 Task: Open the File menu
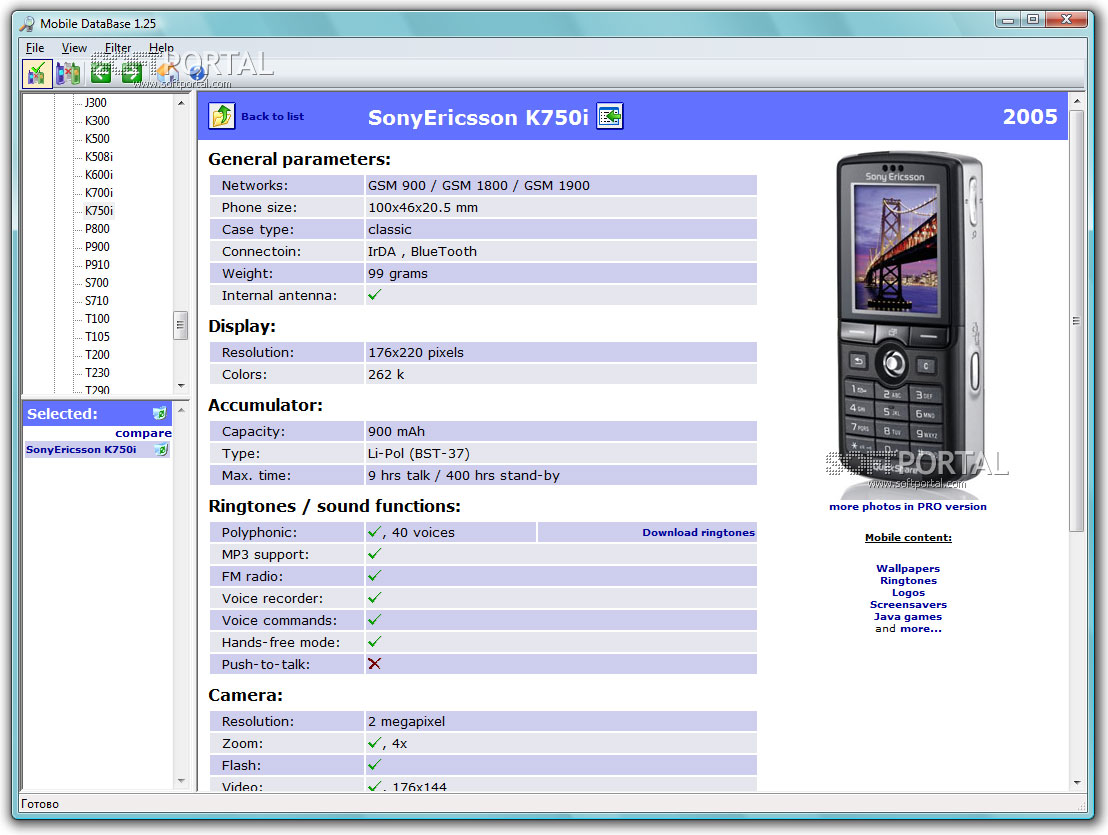pos(35,47)
